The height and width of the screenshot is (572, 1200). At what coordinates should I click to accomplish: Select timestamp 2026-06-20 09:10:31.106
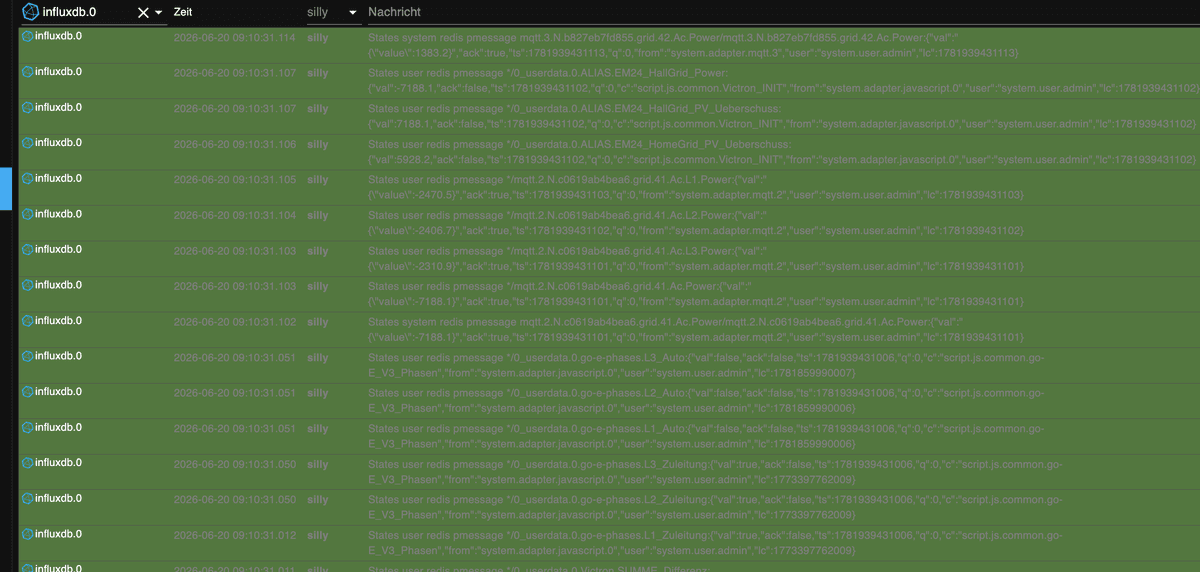pyautogui.click(x=235, y=144)
